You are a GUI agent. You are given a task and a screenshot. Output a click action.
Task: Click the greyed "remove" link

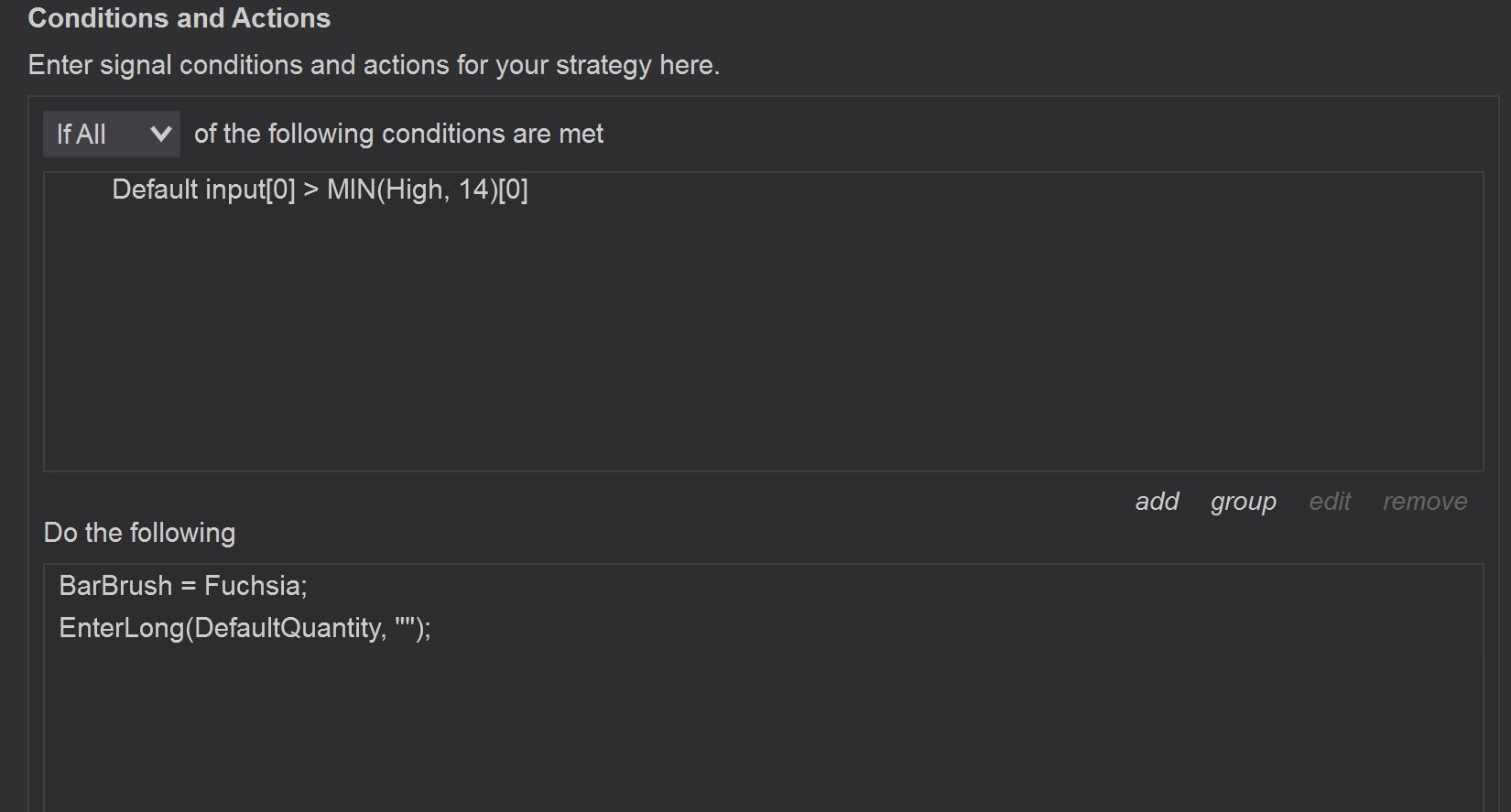click(1425, 501)
